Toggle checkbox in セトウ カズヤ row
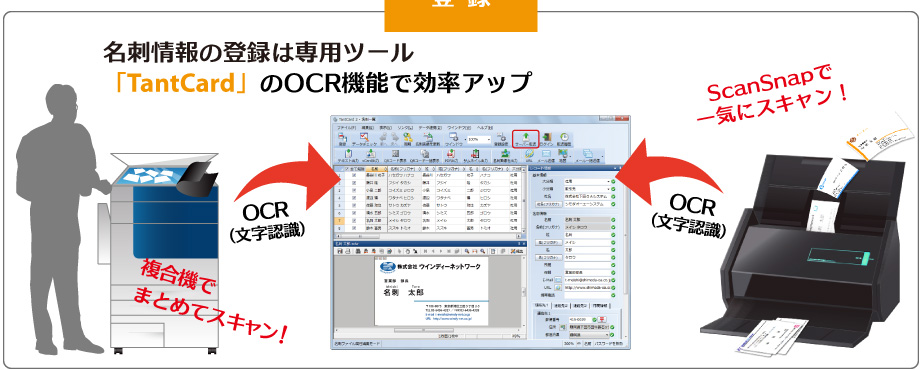 click(354, 206)
